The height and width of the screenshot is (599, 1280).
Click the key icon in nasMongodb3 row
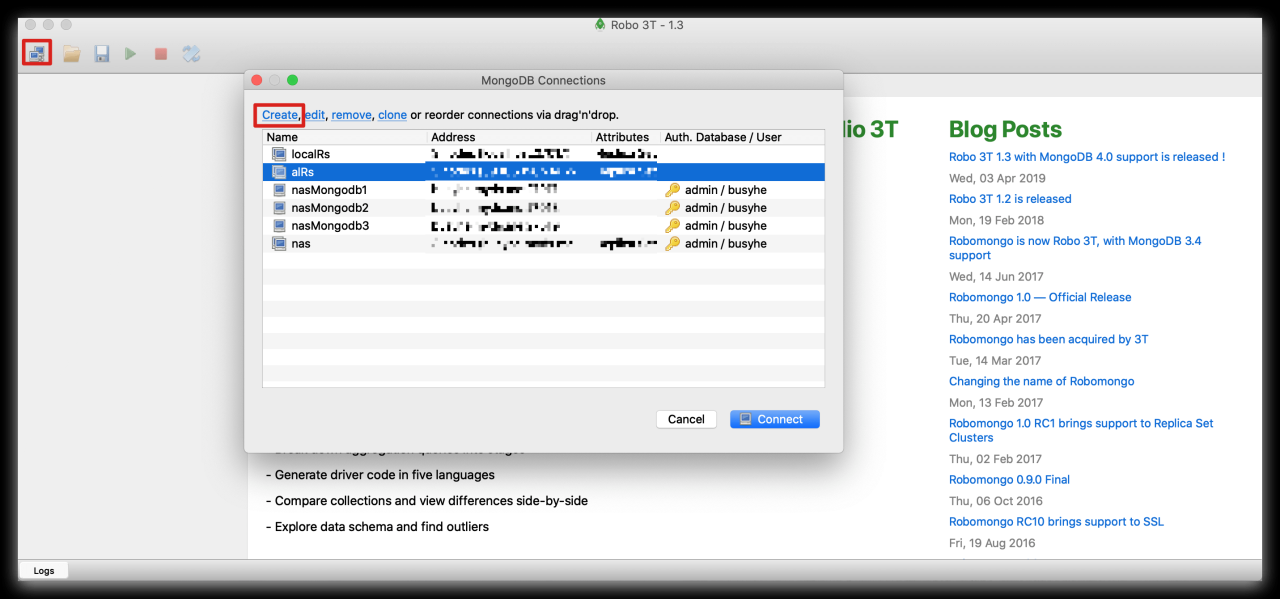pos(672,226)
